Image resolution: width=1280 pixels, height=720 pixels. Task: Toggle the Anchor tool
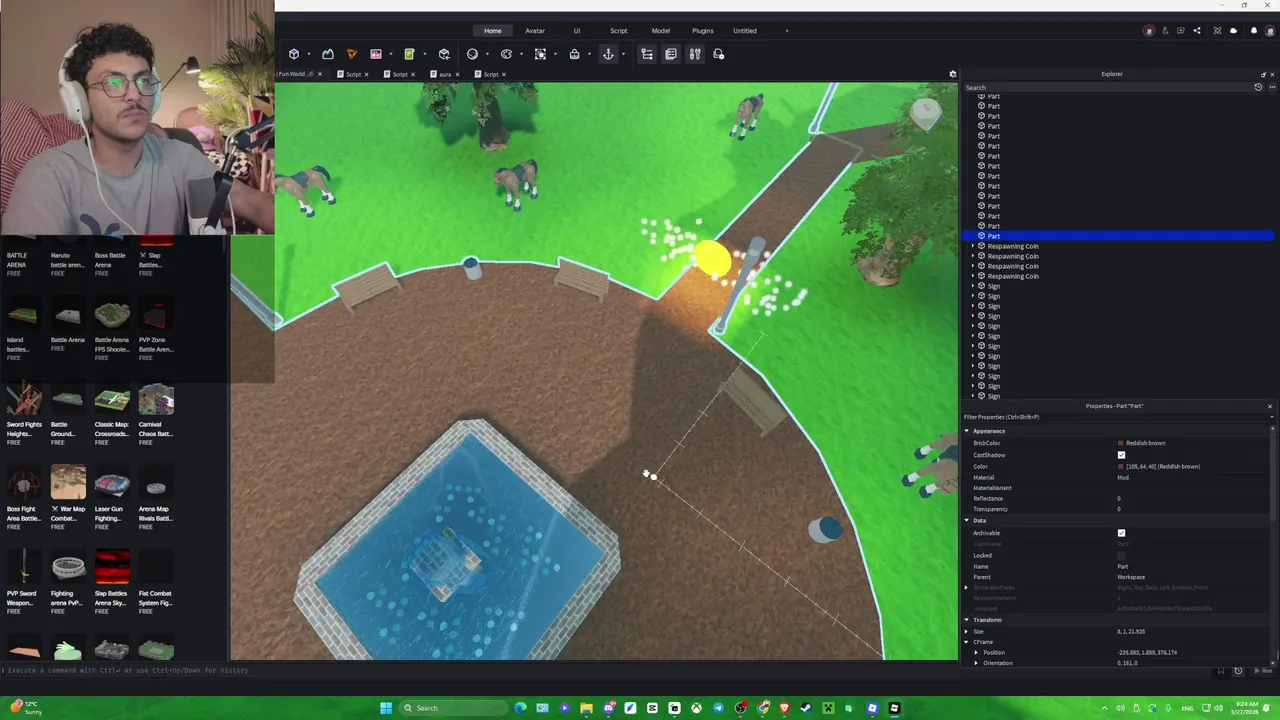click(608, 54)
